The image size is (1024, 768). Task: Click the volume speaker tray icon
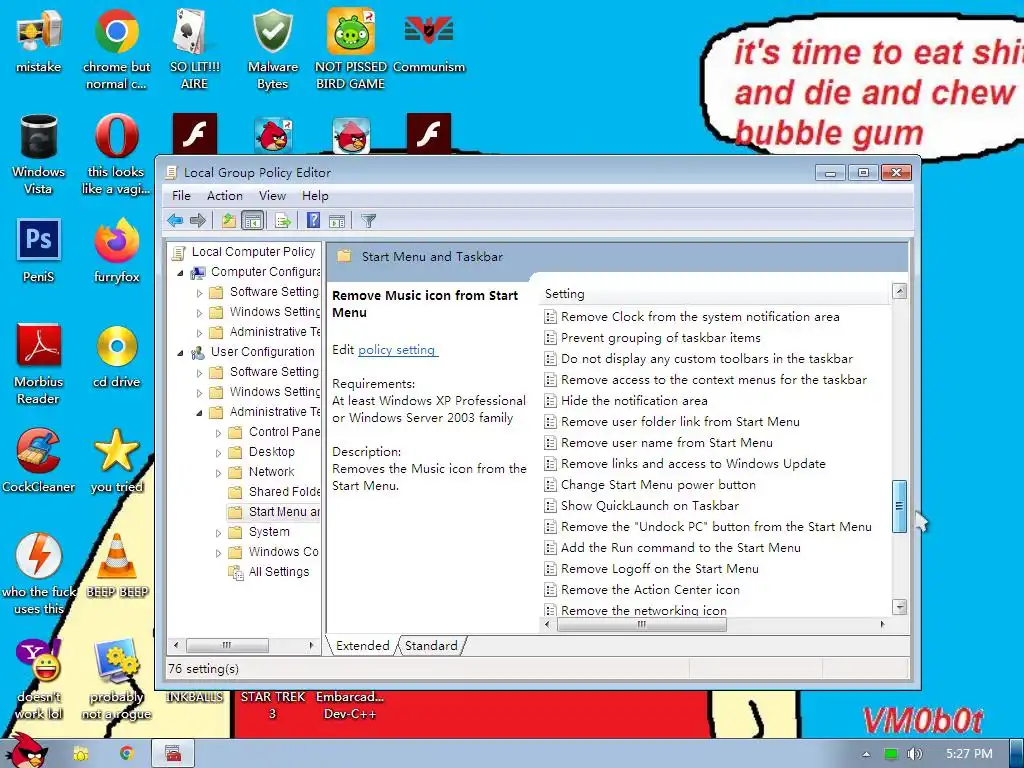[x=914, y=754]
